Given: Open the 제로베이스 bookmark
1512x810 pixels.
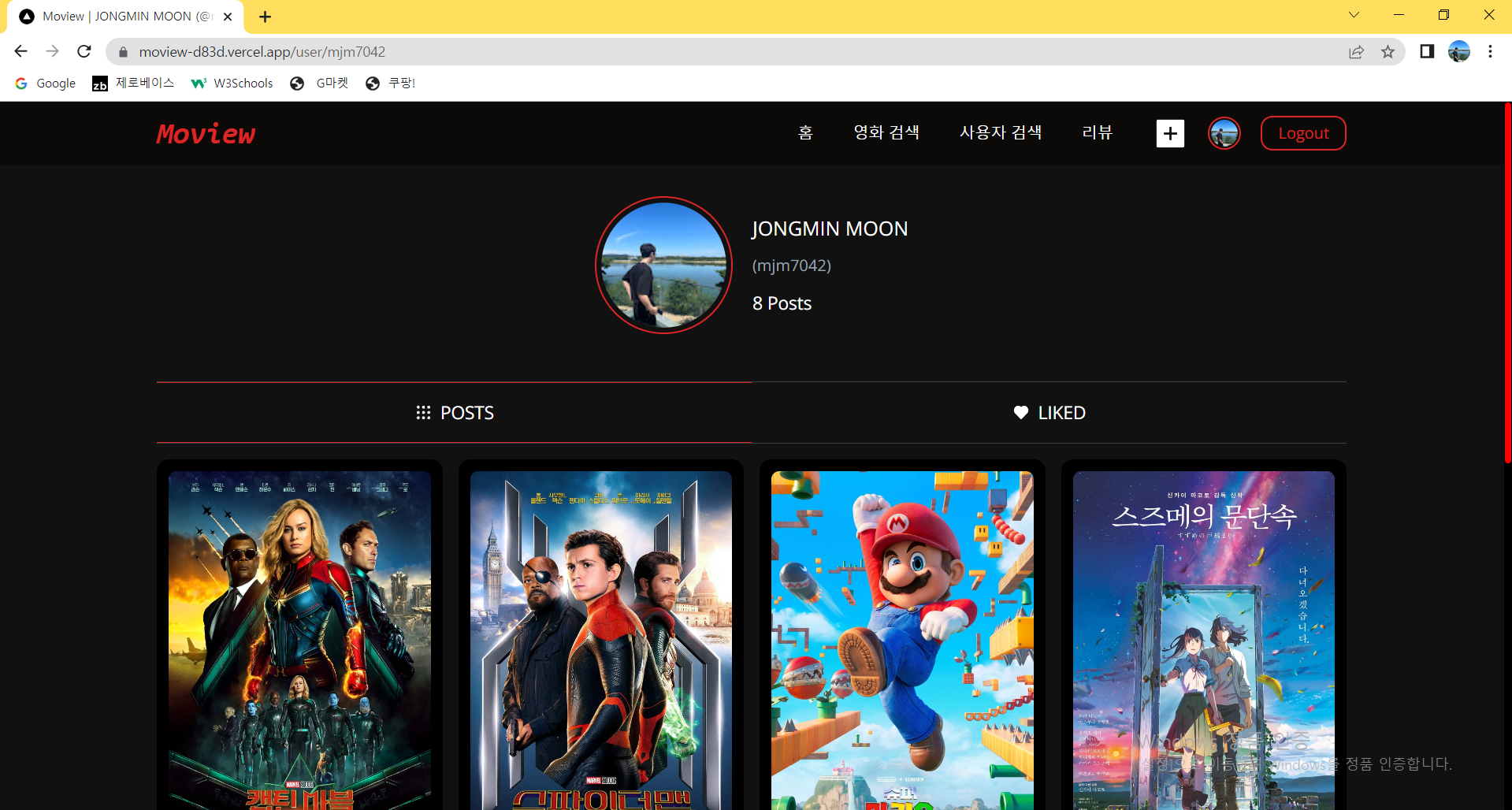Looking at the screenshot, I should coord(133,84).
